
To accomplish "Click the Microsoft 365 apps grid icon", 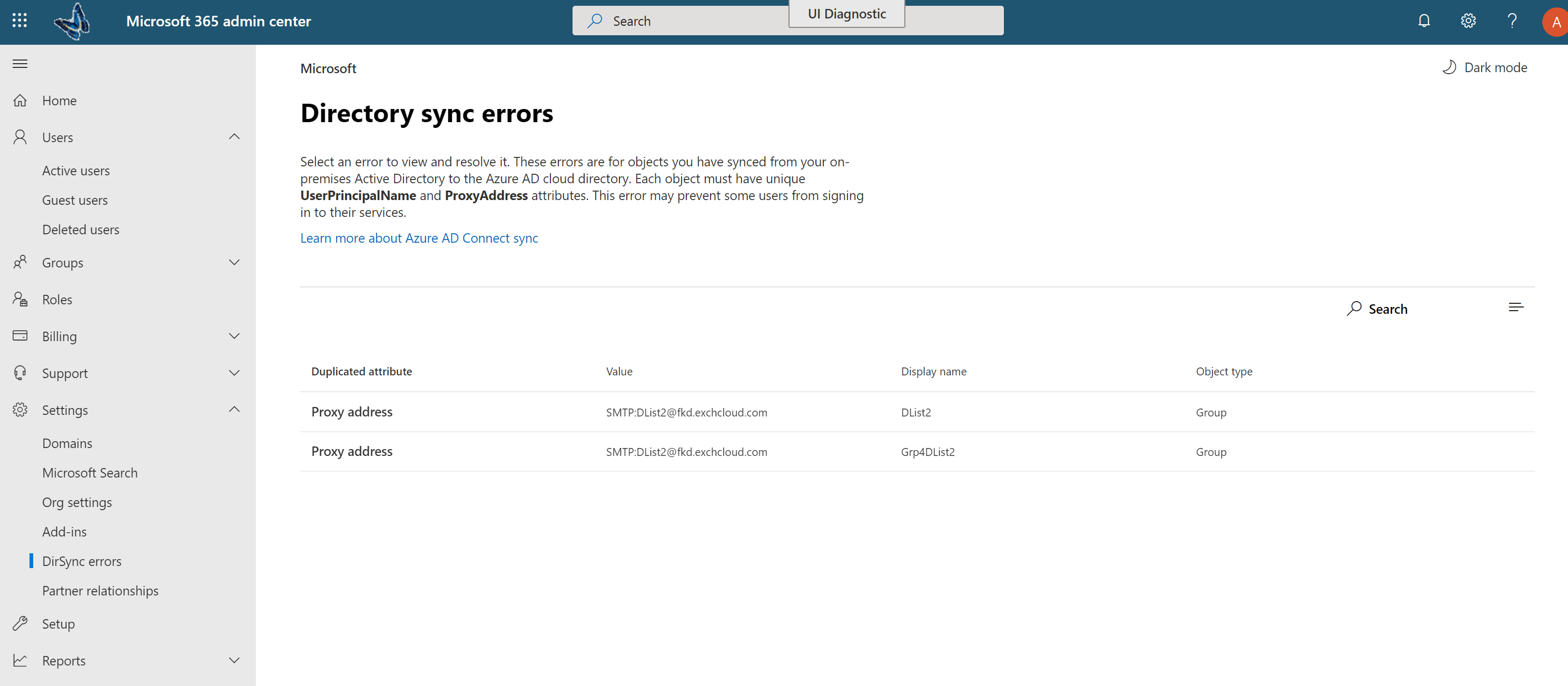I will pos(18,20).
